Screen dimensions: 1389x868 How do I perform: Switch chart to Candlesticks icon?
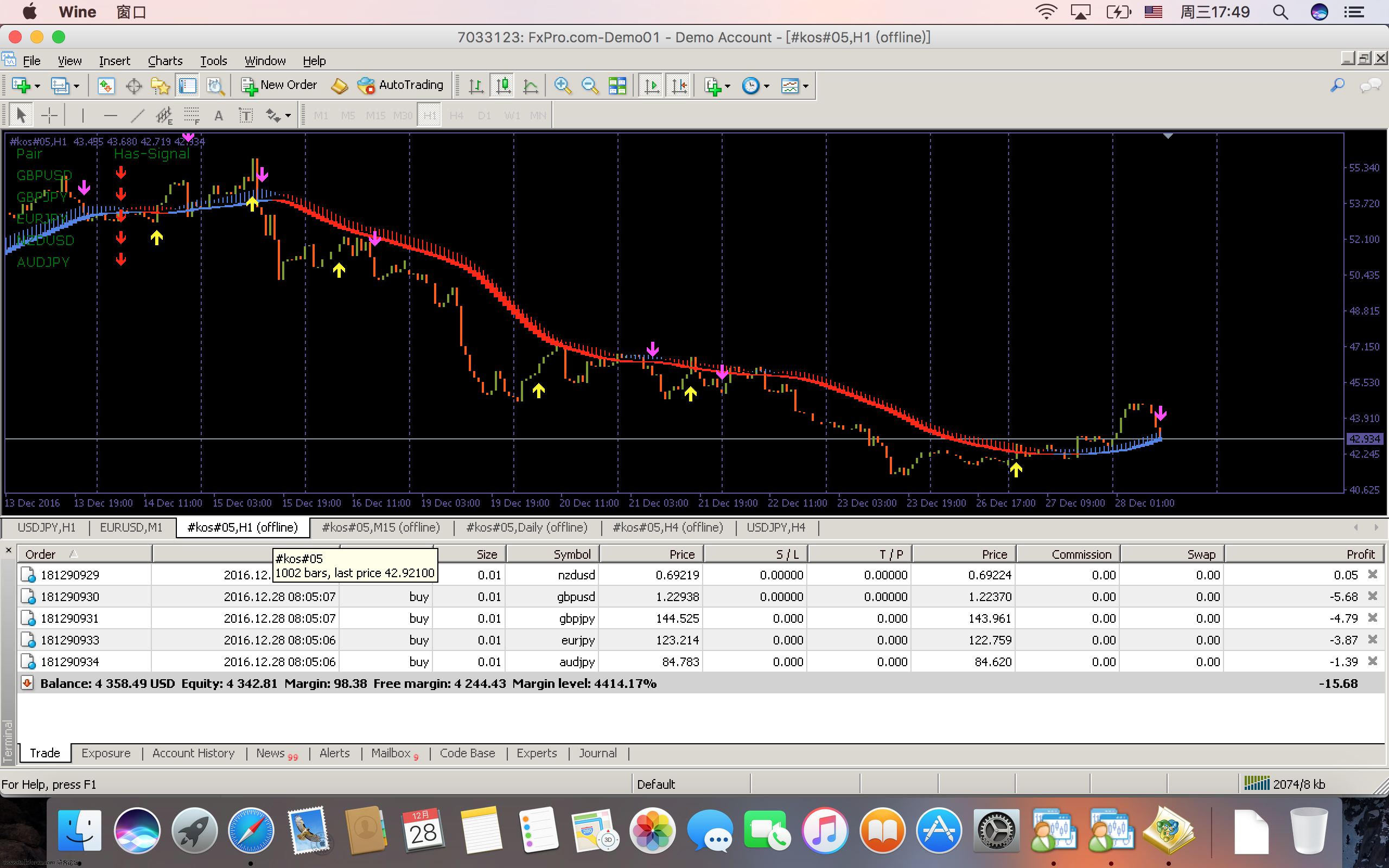(x=504, y=86)
